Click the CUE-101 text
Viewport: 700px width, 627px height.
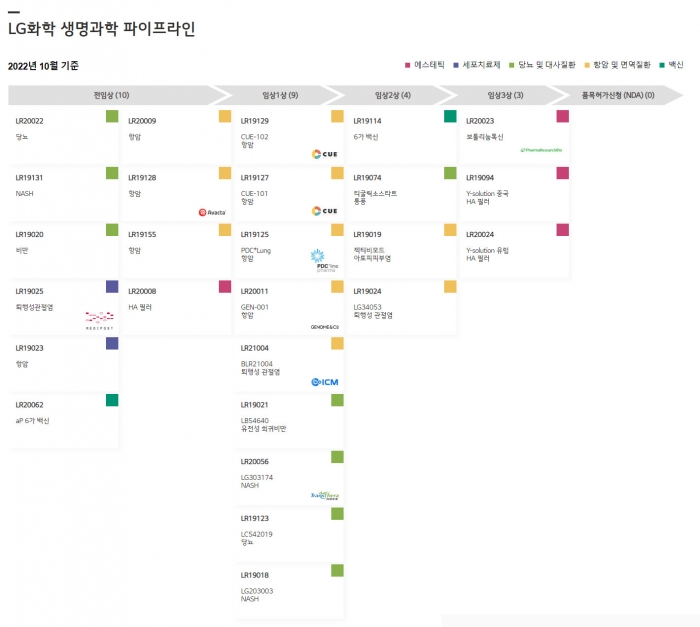[254, 193]
